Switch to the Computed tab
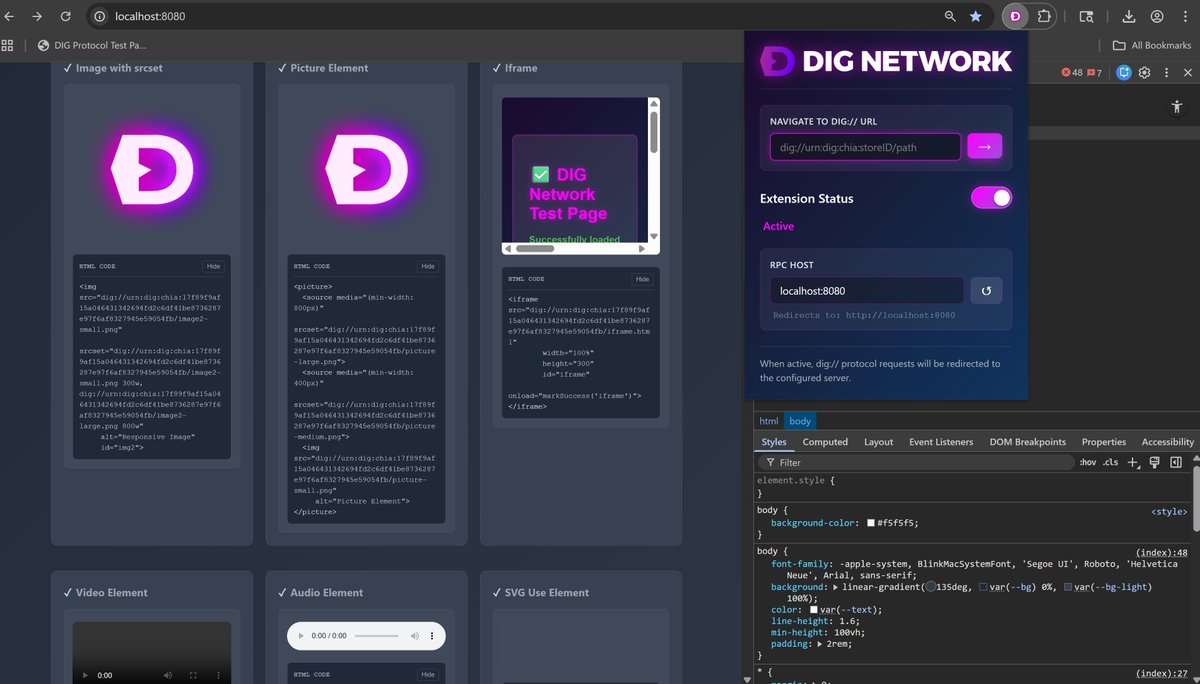This screenshot has height=684, width=1200. [825, 441]
